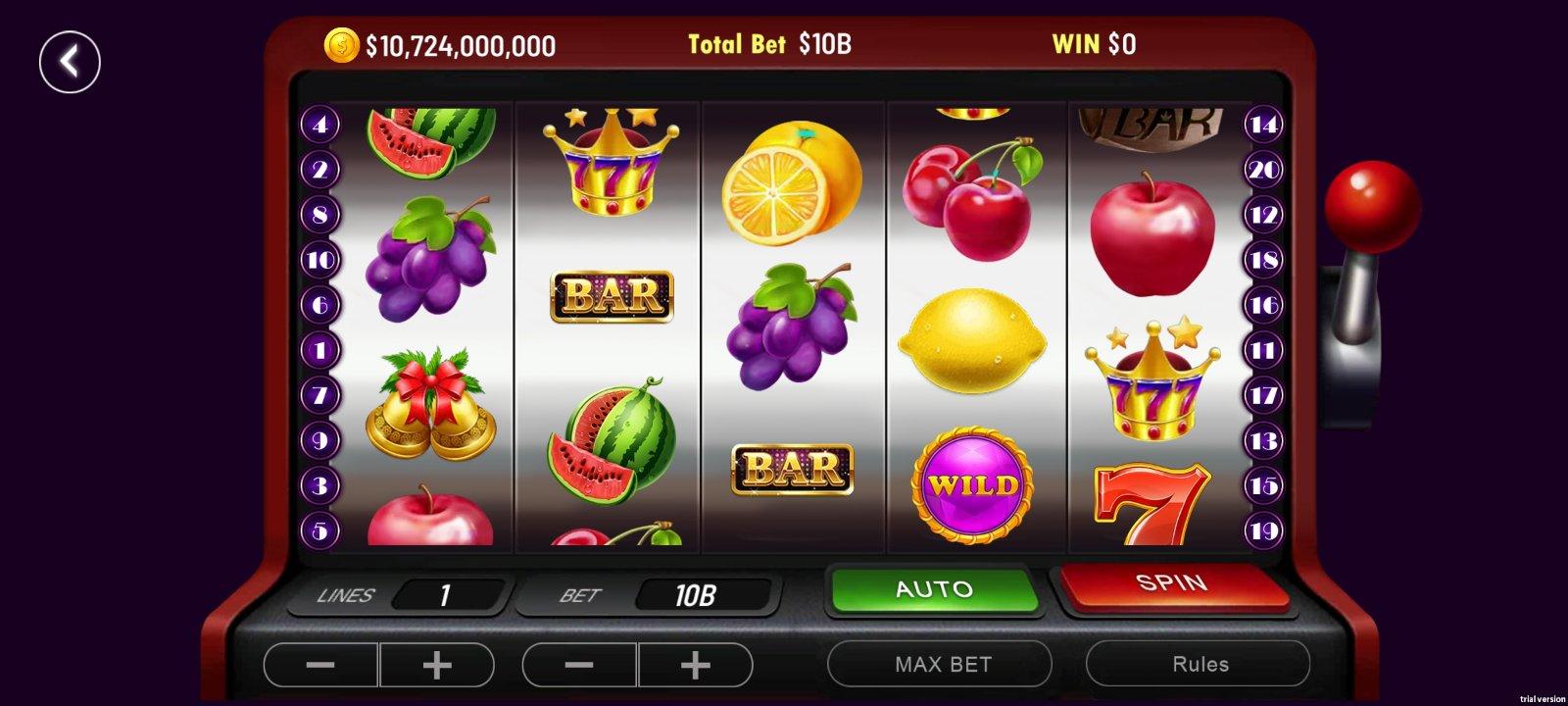Tap the purple WILD symbol
Screen dimensions: 1568x706
tap(972, 484)
